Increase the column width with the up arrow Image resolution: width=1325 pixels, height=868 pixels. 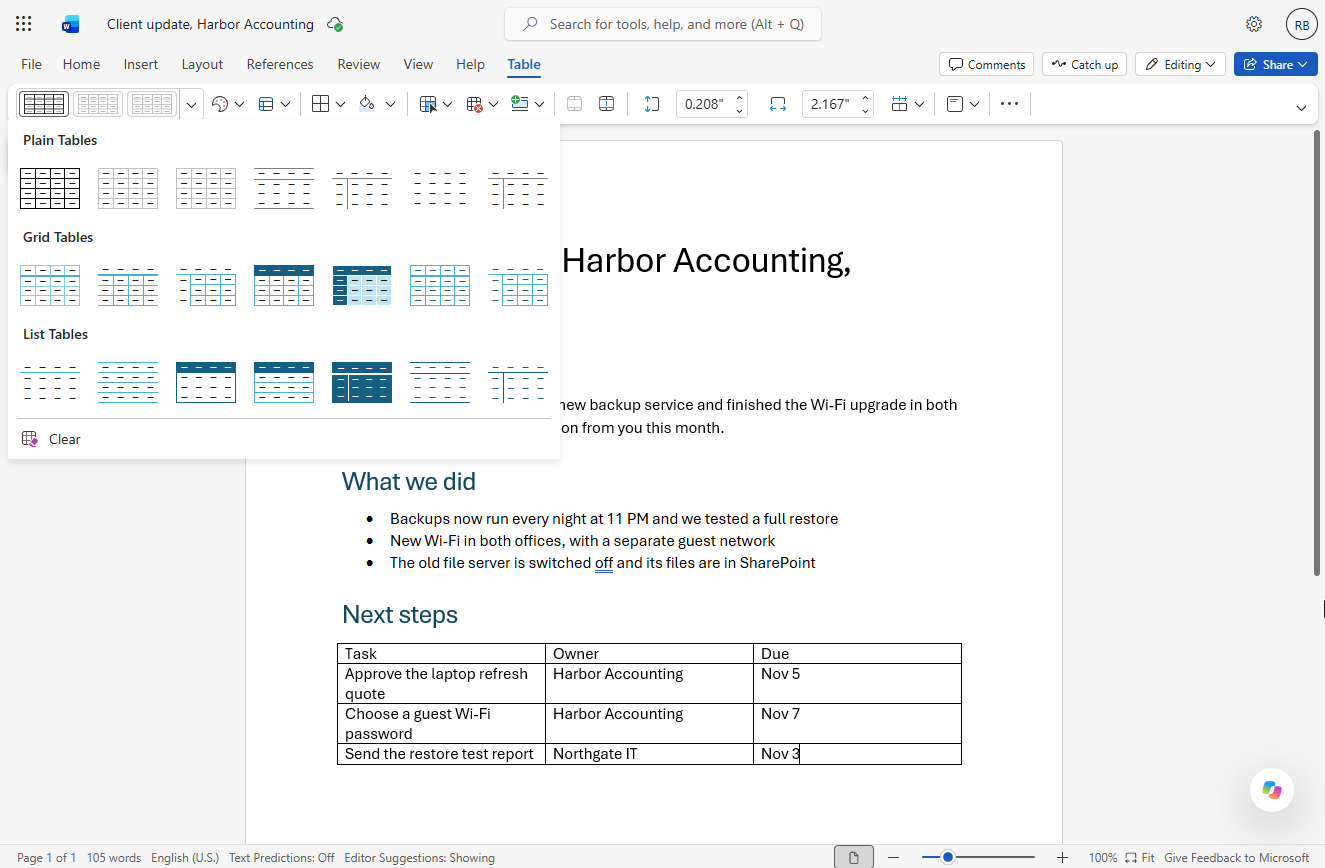865,98
